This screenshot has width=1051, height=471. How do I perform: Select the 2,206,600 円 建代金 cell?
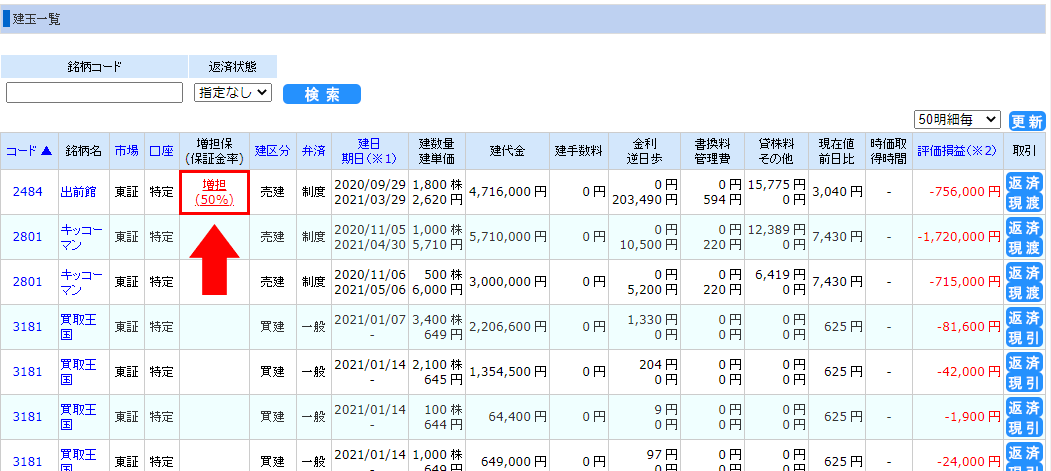tap(507, 327)
